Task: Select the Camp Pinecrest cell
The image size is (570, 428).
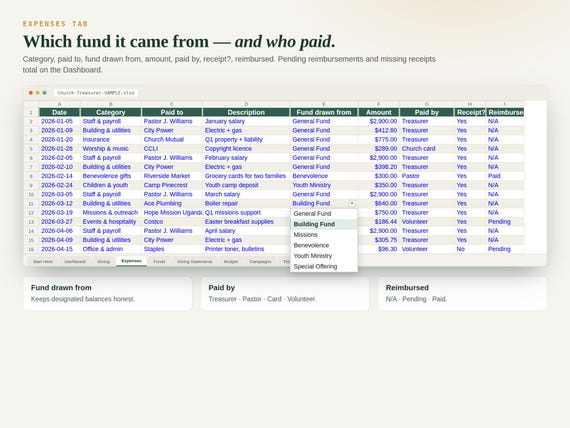Action: 172,185
